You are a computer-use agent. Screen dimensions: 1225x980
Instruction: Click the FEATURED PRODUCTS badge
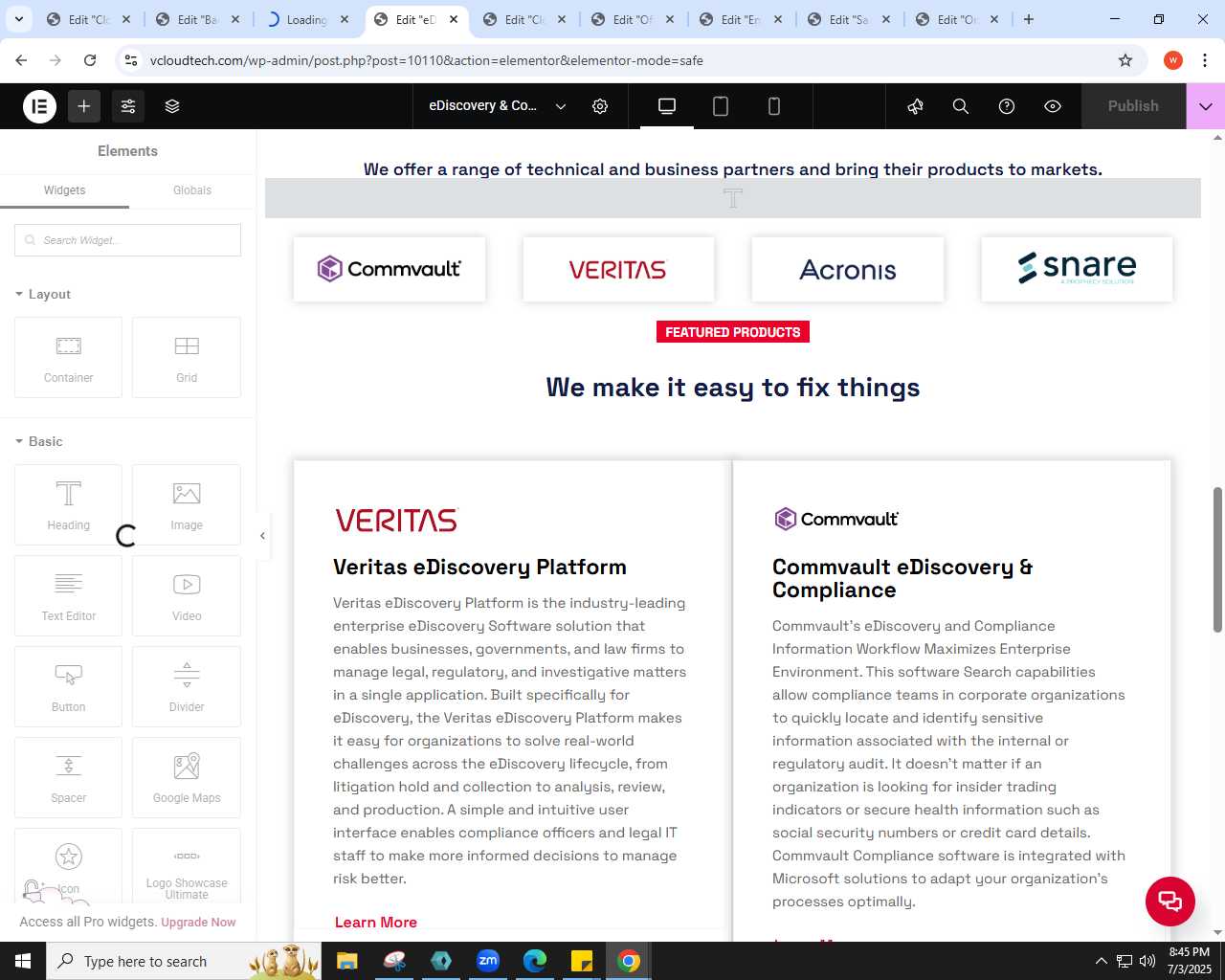[x=733, y=332]
